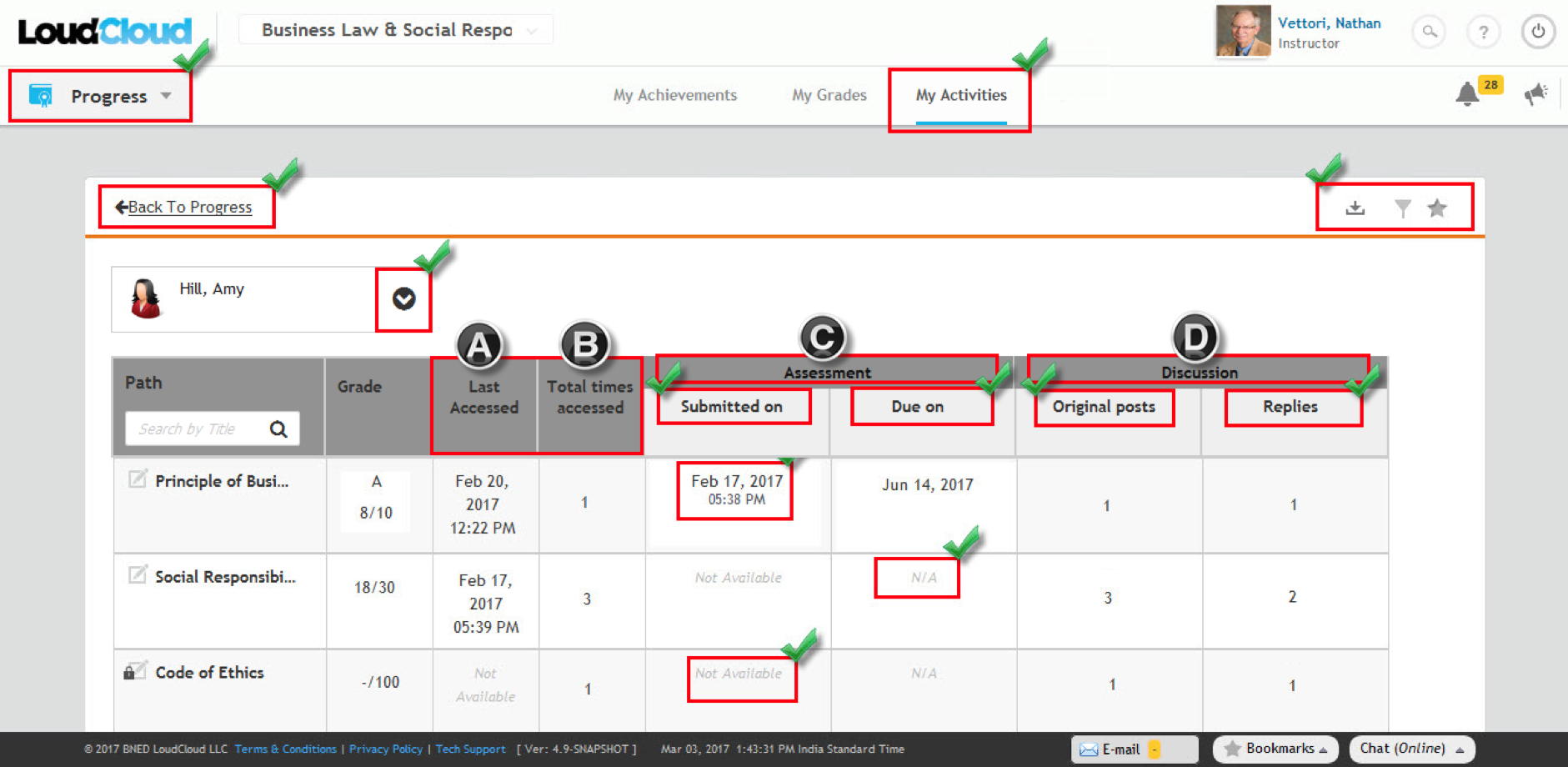This screenshot has width=1568, height=767.
Task: Open the notifications bell icon
Action: [x=1467, y=94]
